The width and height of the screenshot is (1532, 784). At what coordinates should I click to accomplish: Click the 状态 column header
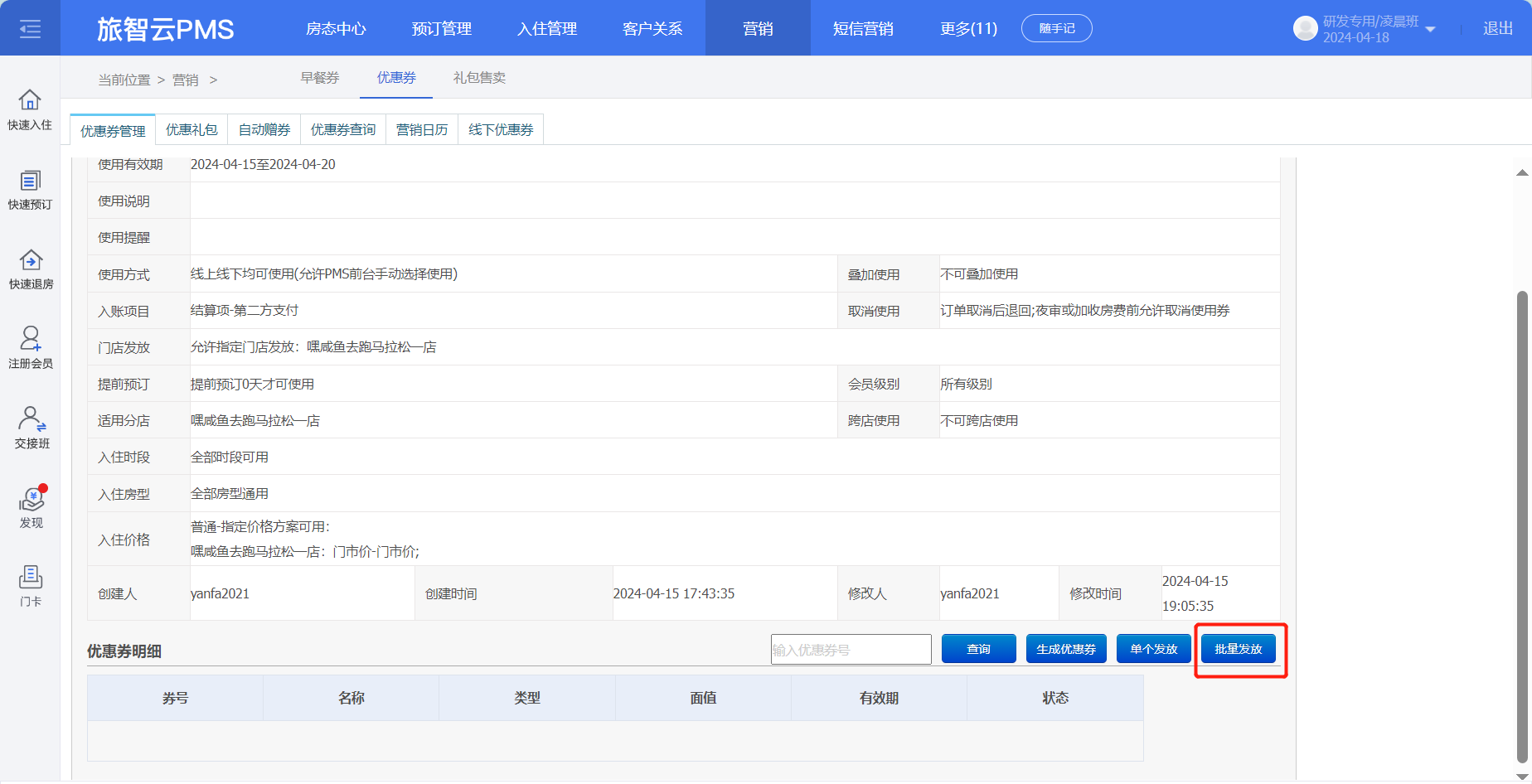pos(1055,698)
